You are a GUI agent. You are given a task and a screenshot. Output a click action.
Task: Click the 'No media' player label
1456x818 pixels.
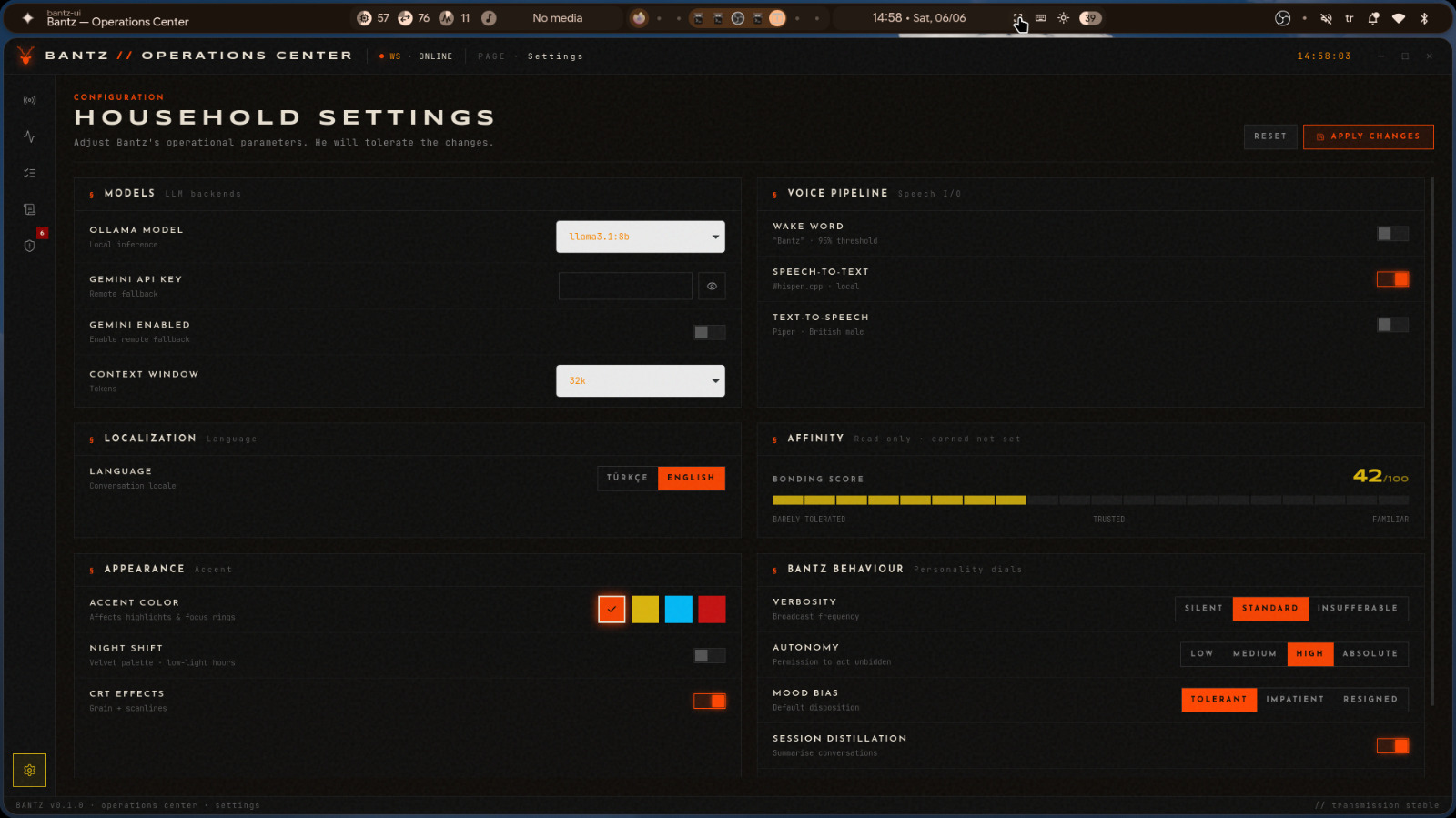click(558, 18)
